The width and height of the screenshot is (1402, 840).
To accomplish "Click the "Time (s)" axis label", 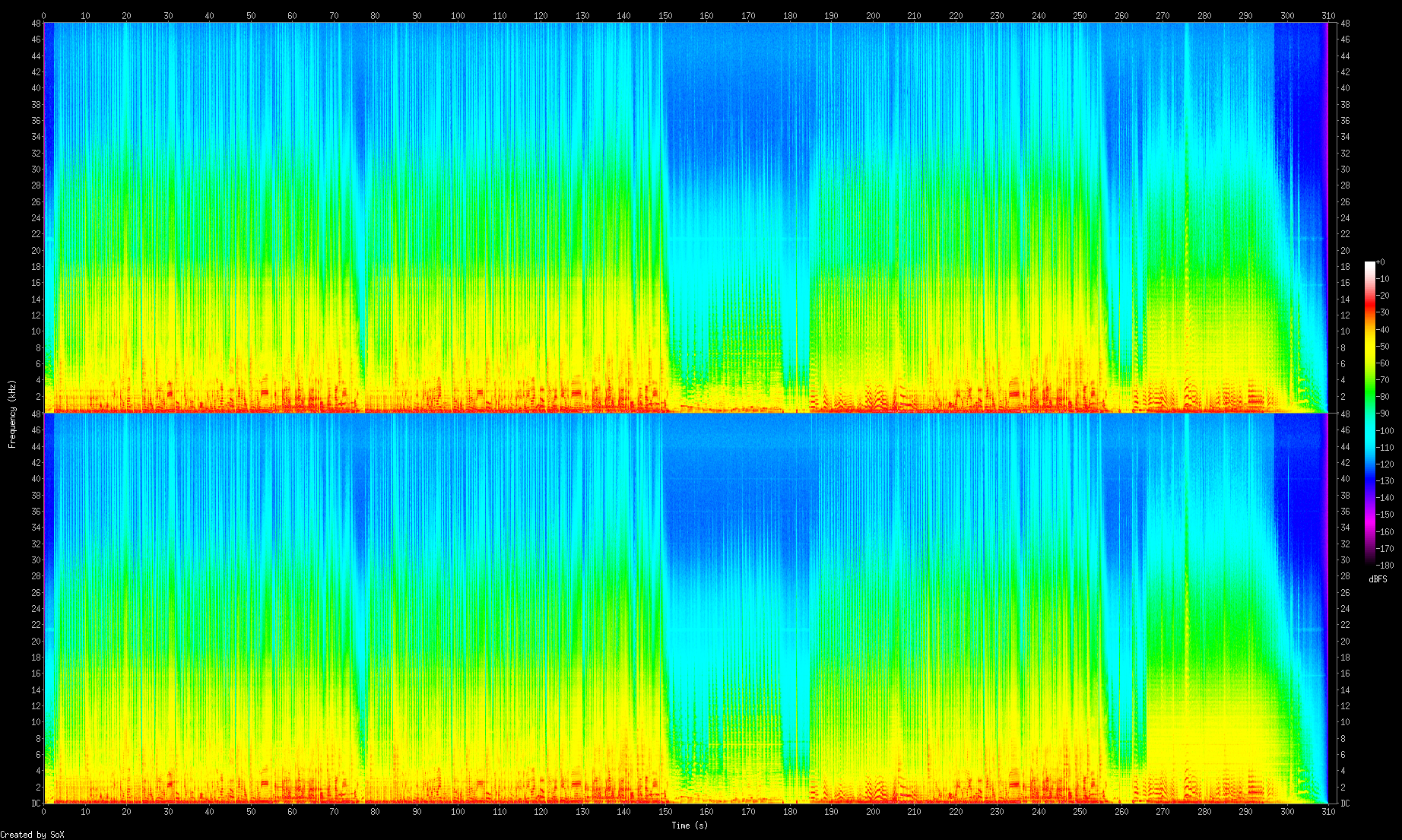I will point(689,825).
